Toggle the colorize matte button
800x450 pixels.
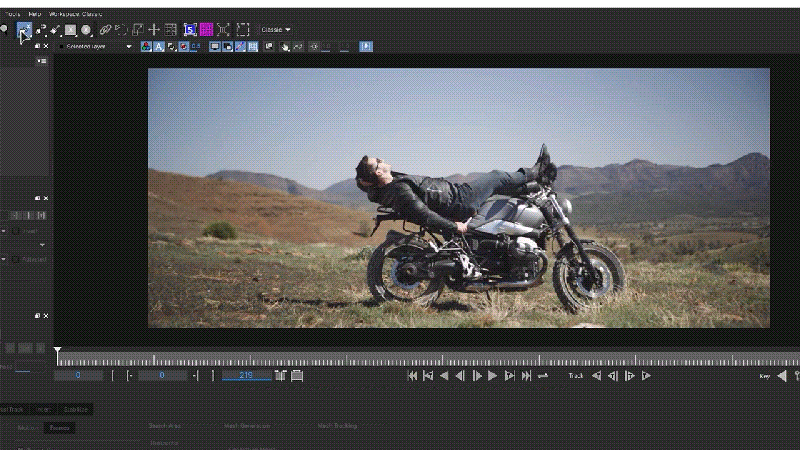point(184,46)
